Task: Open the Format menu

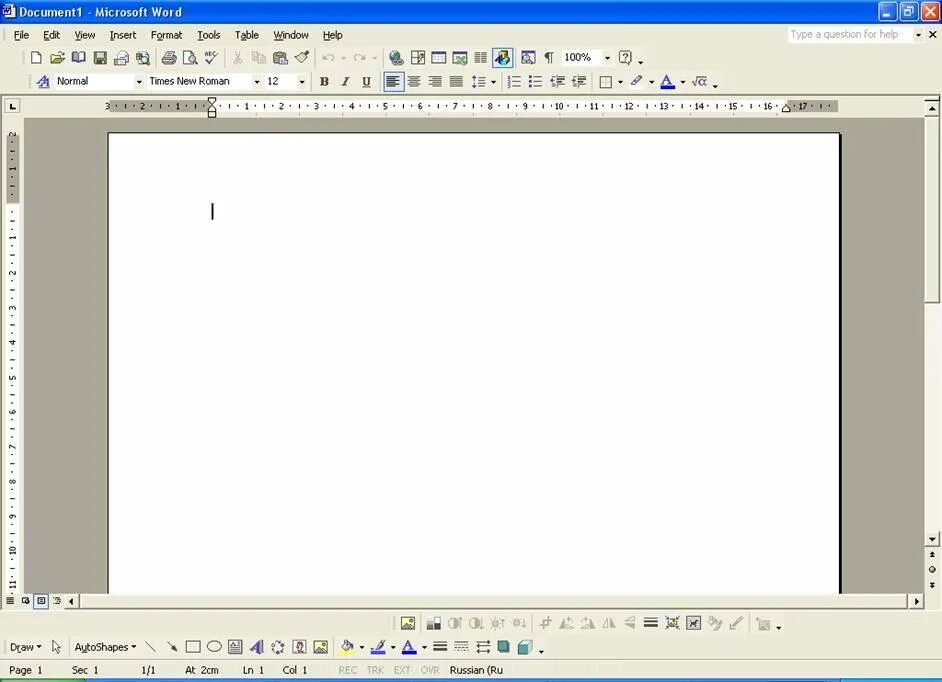Action: (x=166, y=35)
